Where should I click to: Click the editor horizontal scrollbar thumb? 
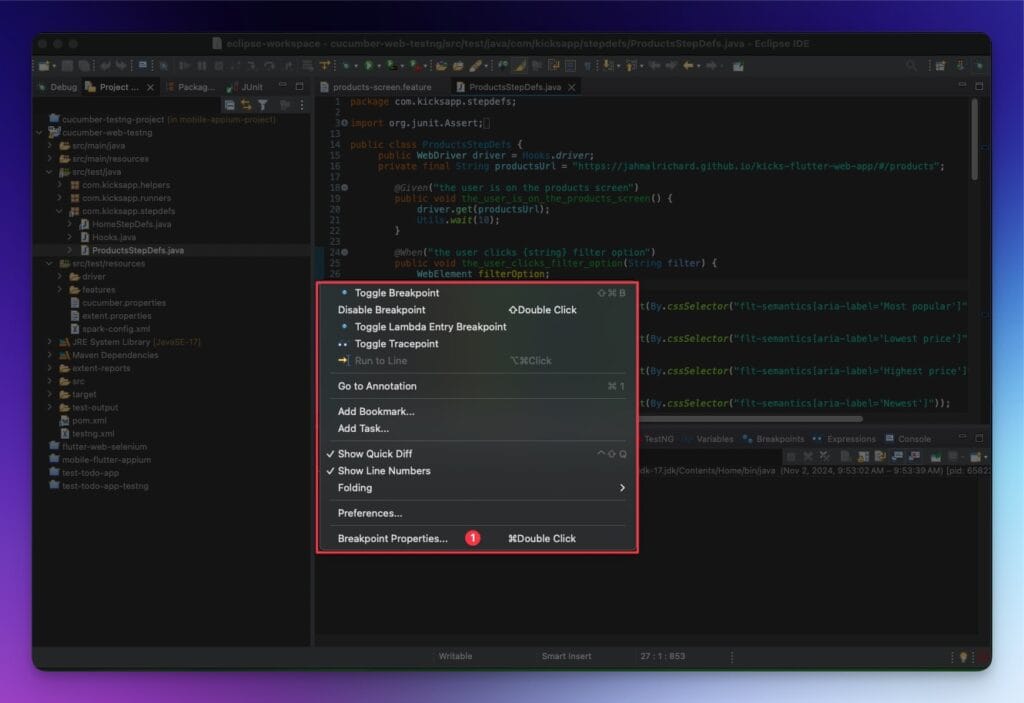751,419
